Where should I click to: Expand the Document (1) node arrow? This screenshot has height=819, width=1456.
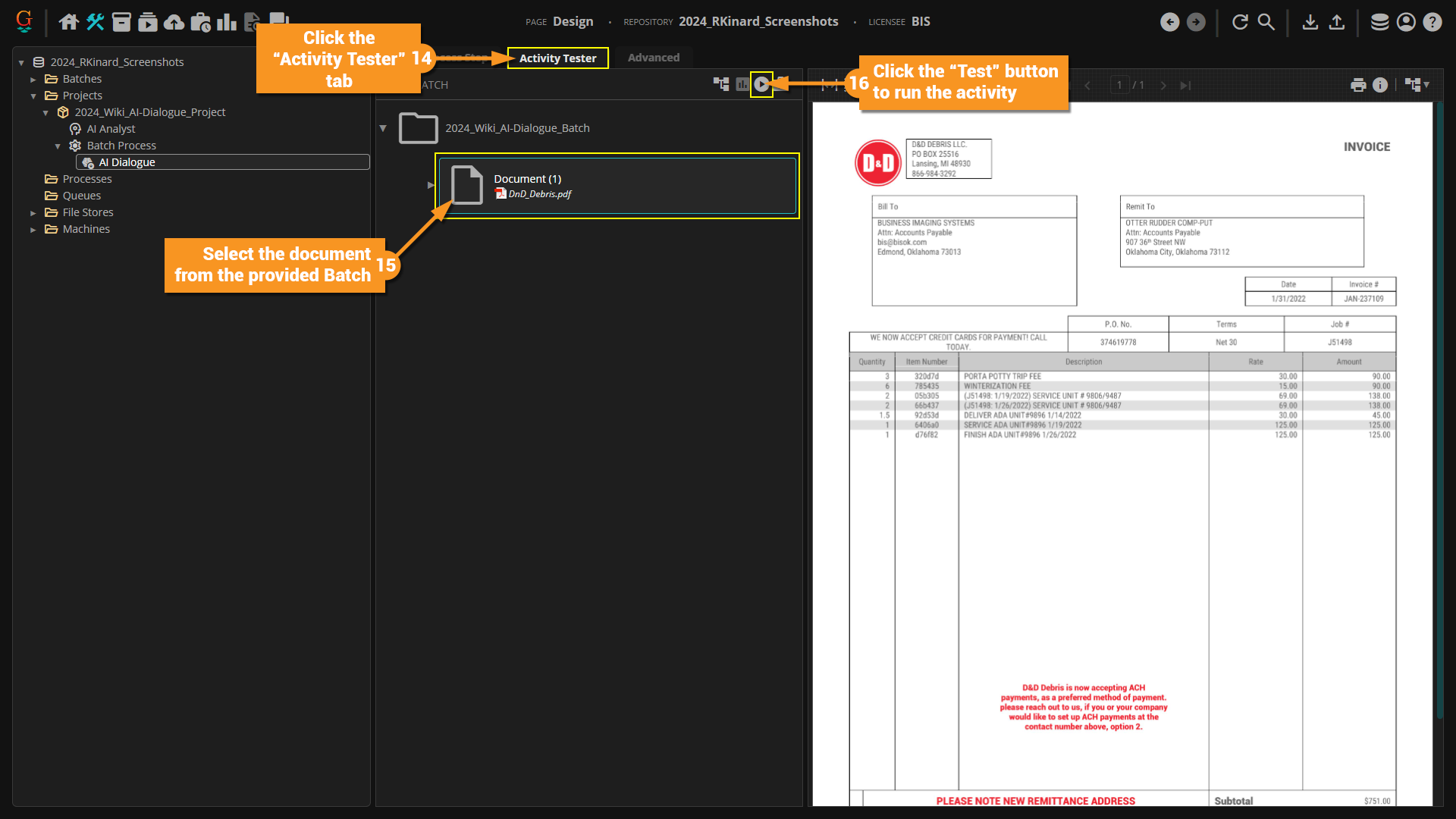[x=431, y=185]
